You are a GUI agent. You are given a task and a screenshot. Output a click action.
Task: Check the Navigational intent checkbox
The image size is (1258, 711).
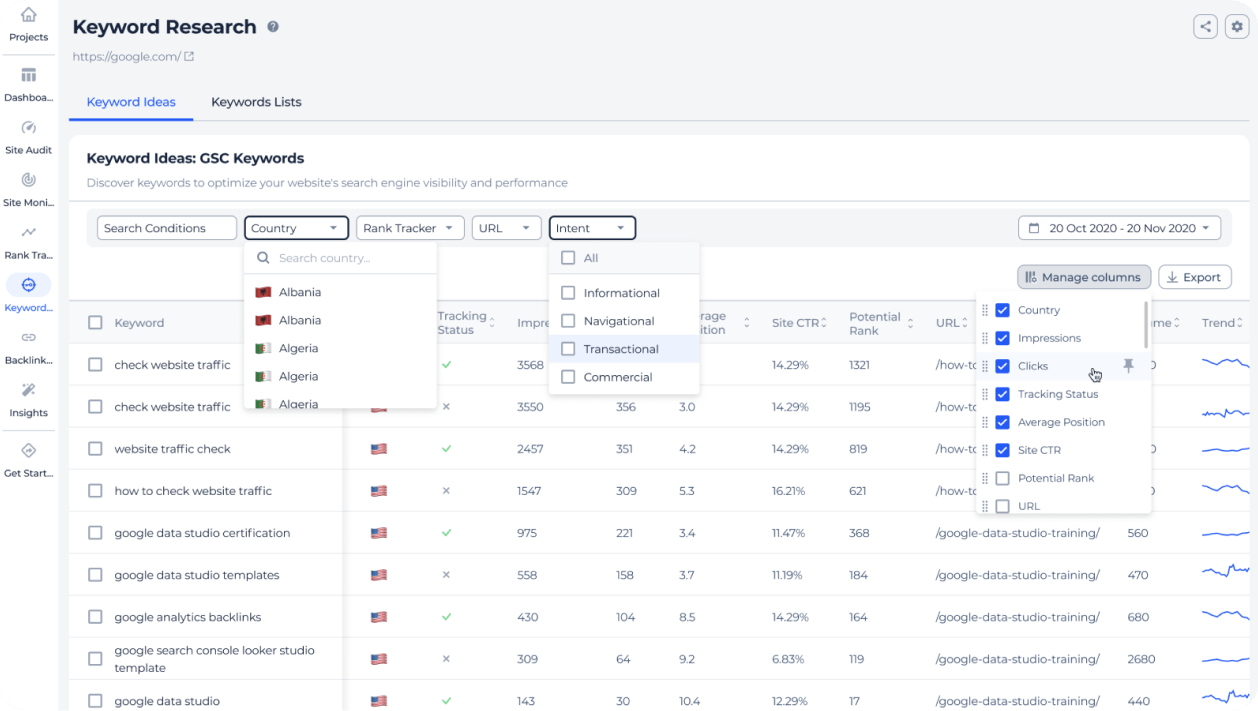click(568, 321)
